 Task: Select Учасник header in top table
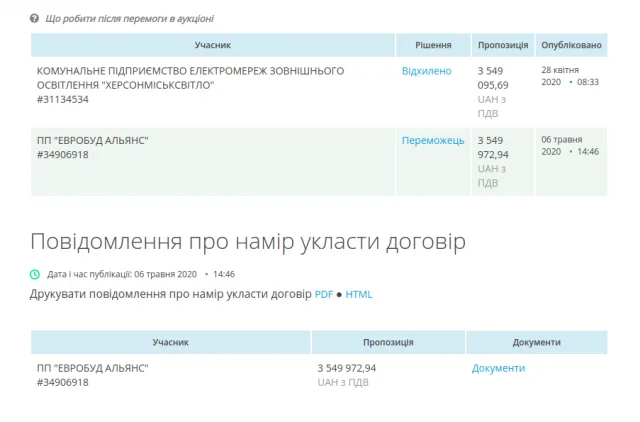(x=213, y=45)
